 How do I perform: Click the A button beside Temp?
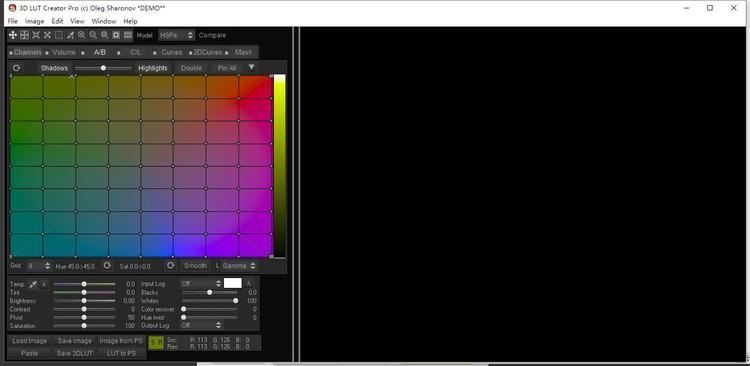[44, 284]
